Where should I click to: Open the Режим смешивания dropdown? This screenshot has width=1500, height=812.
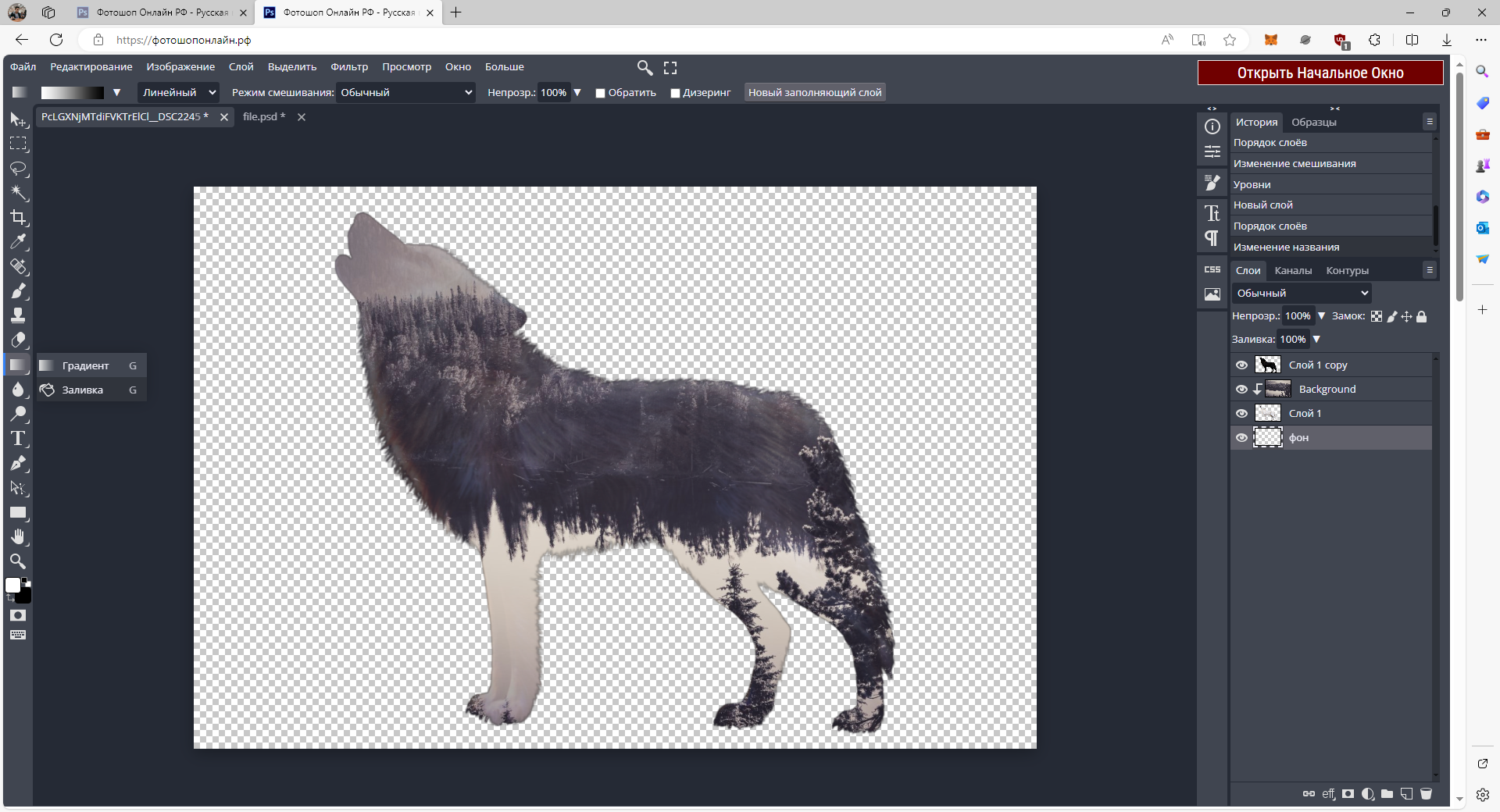[405, 93]
